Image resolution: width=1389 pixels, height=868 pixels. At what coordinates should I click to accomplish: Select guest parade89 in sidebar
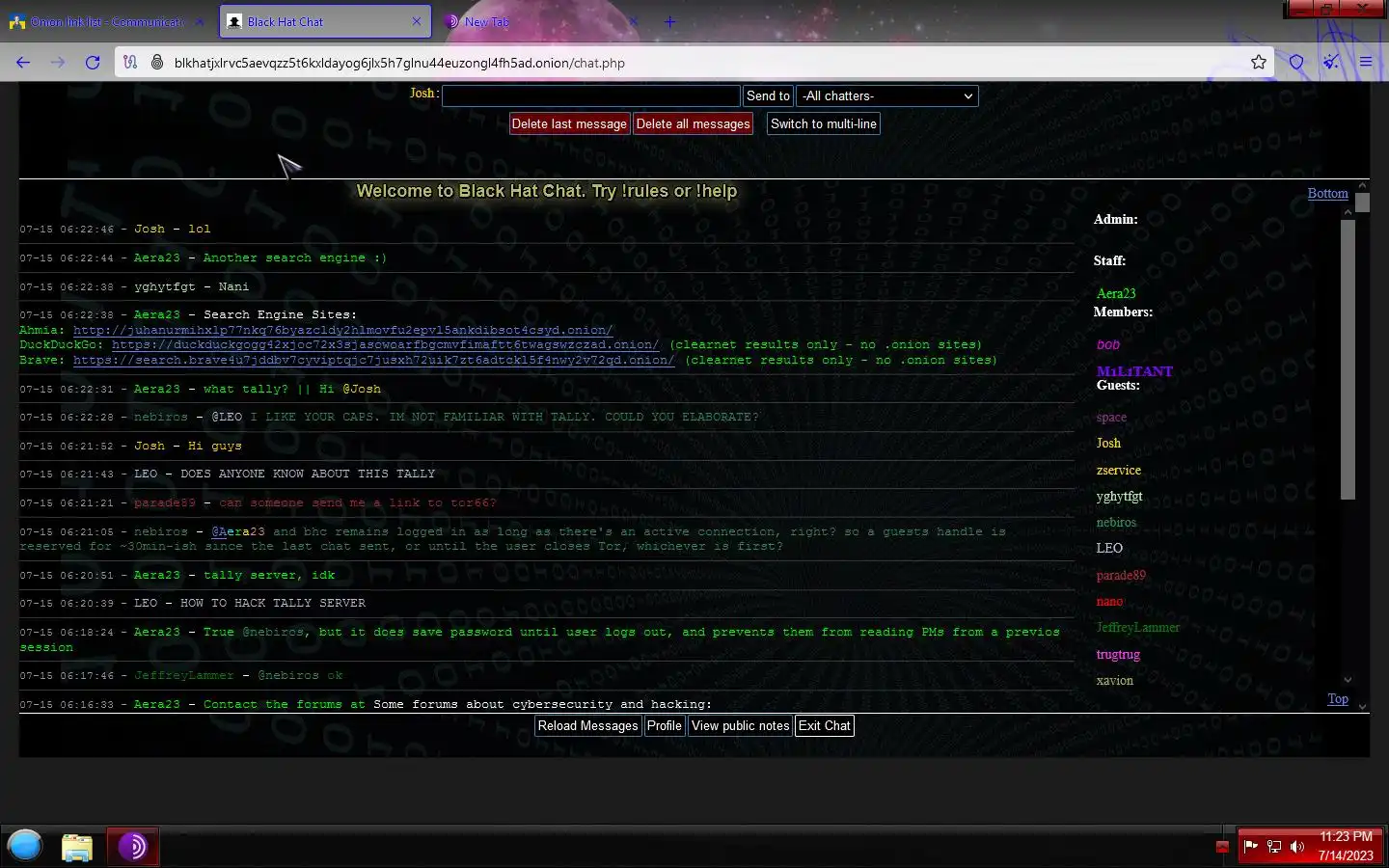click(x=1121, y=575)
